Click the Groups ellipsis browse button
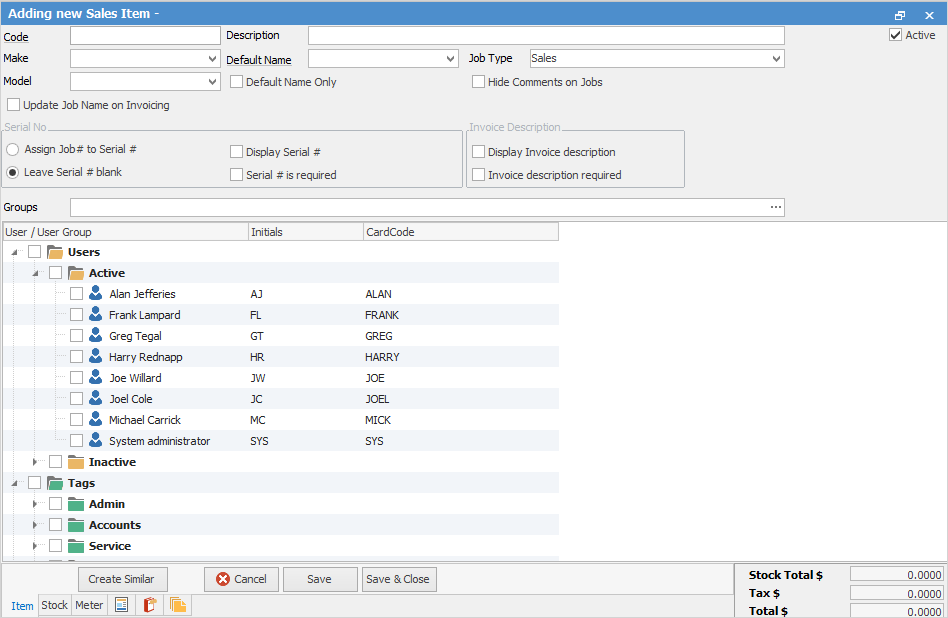The height and width of the screenshot is (618, 948). (776, 207)
